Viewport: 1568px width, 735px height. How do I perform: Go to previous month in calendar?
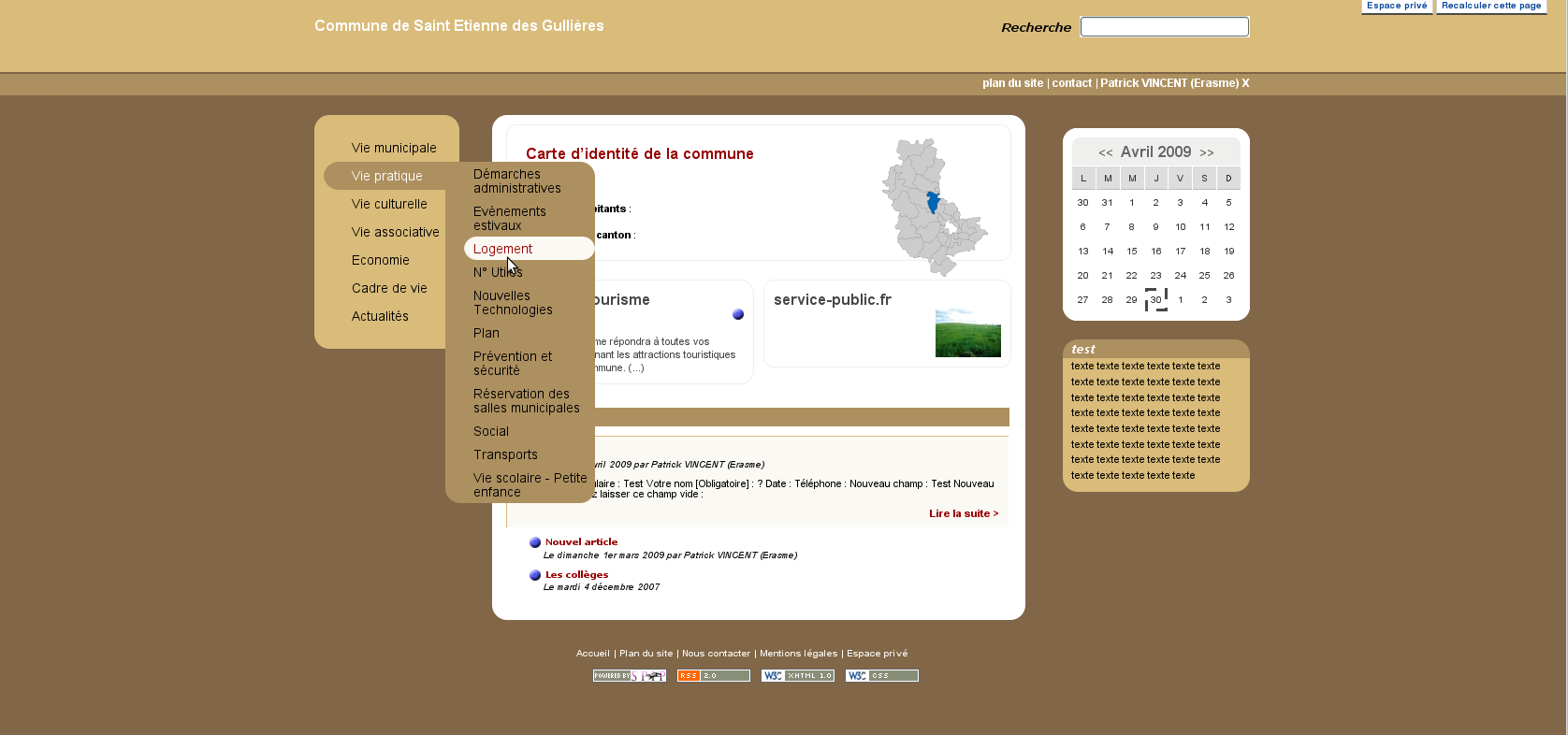coord(1105,152)
